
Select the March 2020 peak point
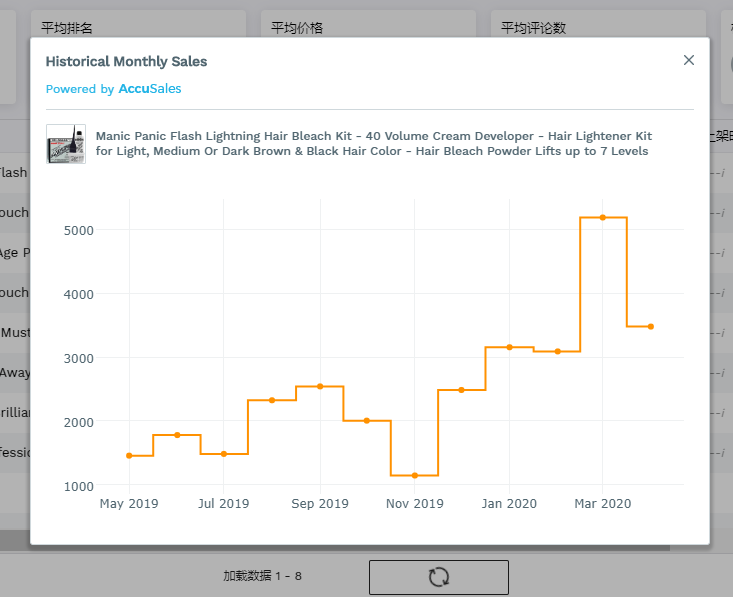603,217
